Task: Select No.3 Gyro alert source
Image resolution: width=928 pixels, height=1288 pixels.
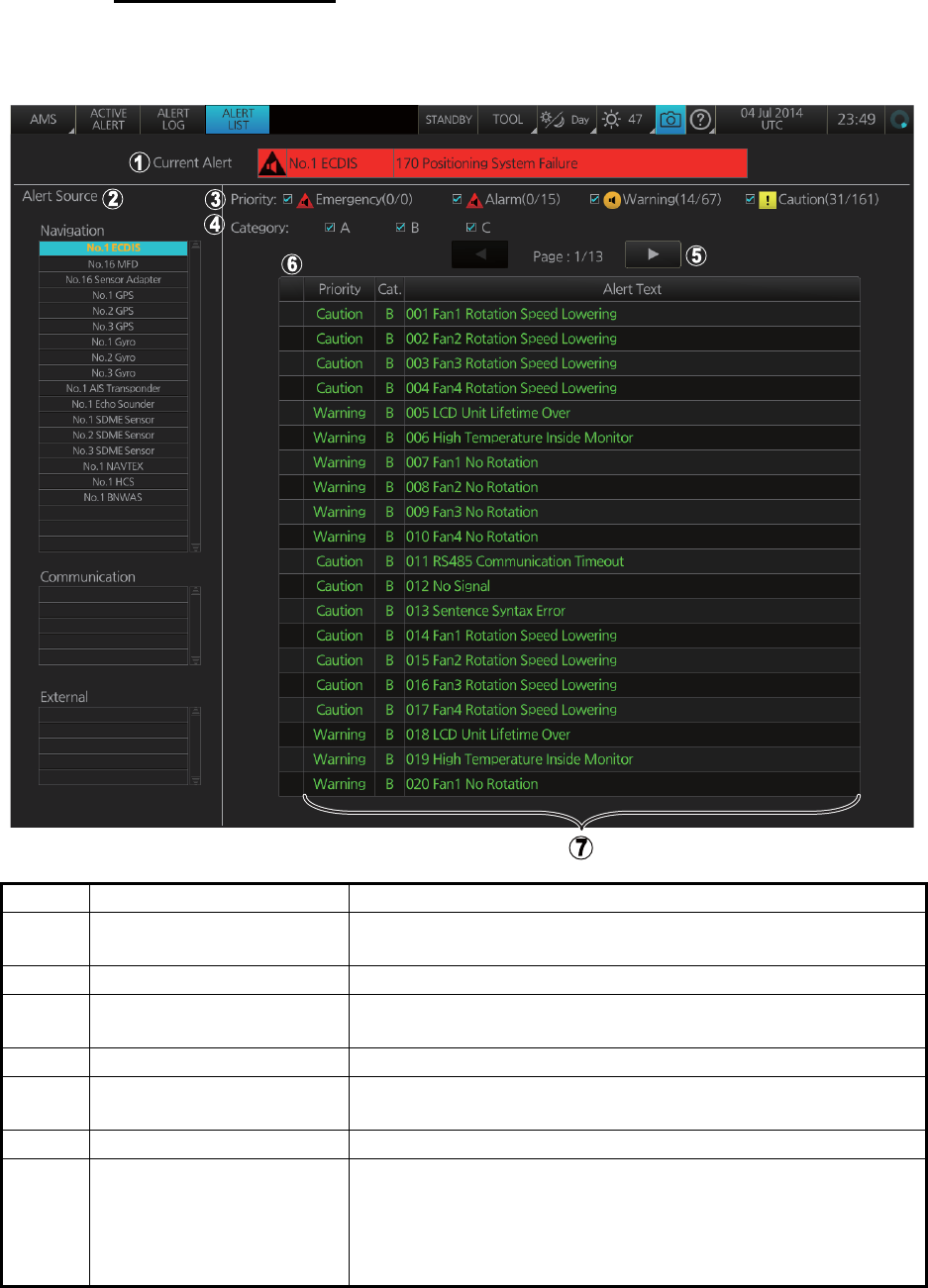Action: click(113, 373)
